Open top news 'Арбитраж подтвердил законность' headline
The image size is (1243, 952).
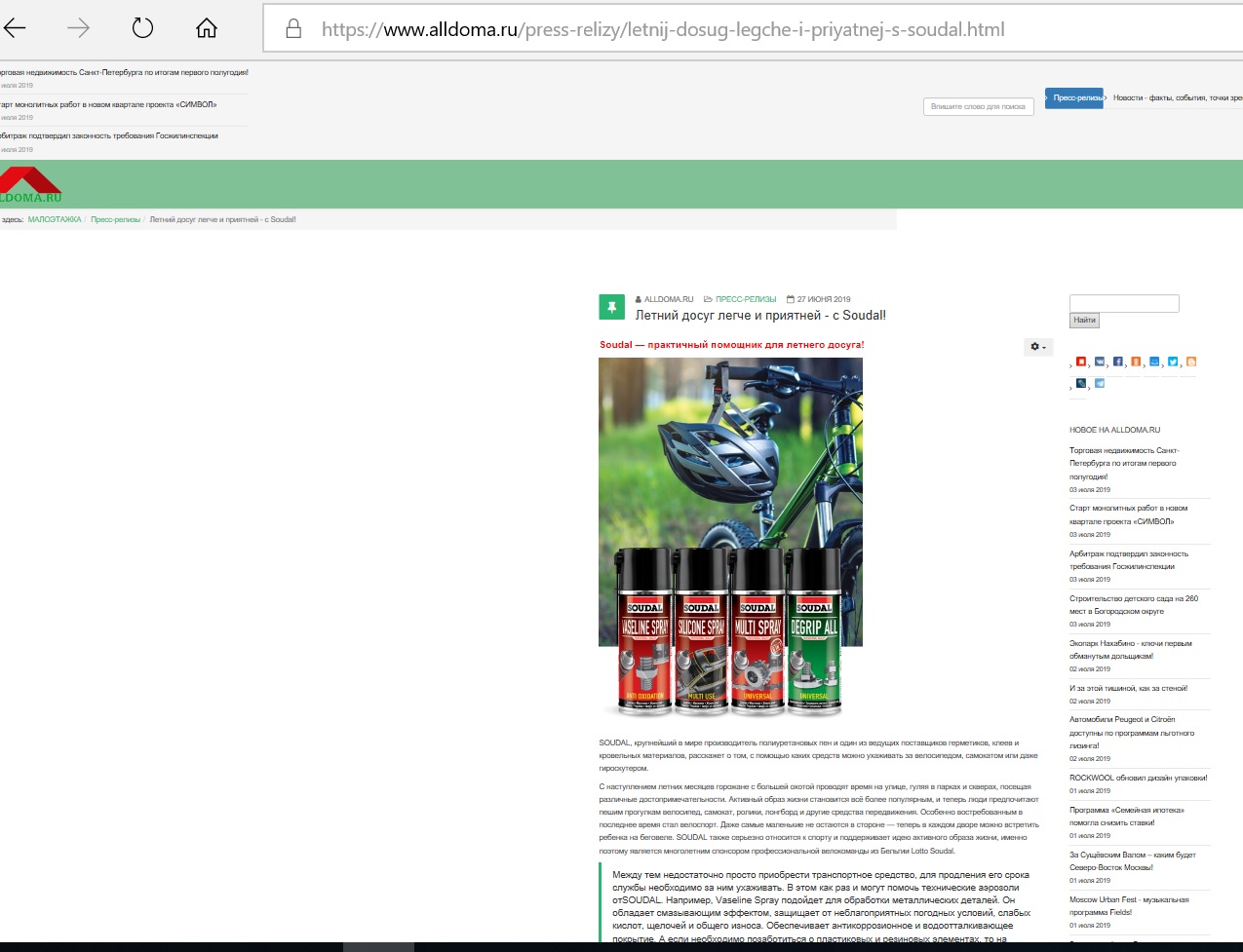[x=109, y=136]
